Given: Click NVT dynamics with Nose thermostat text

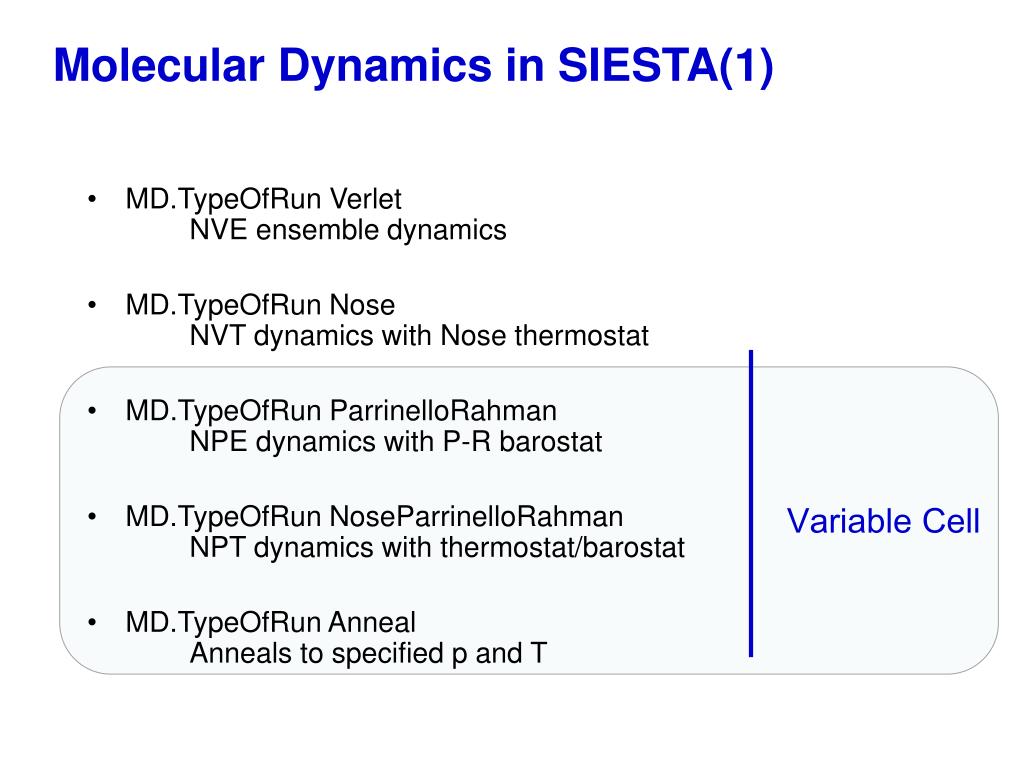Looking at the screenshot, I should (x=419, y=336).
